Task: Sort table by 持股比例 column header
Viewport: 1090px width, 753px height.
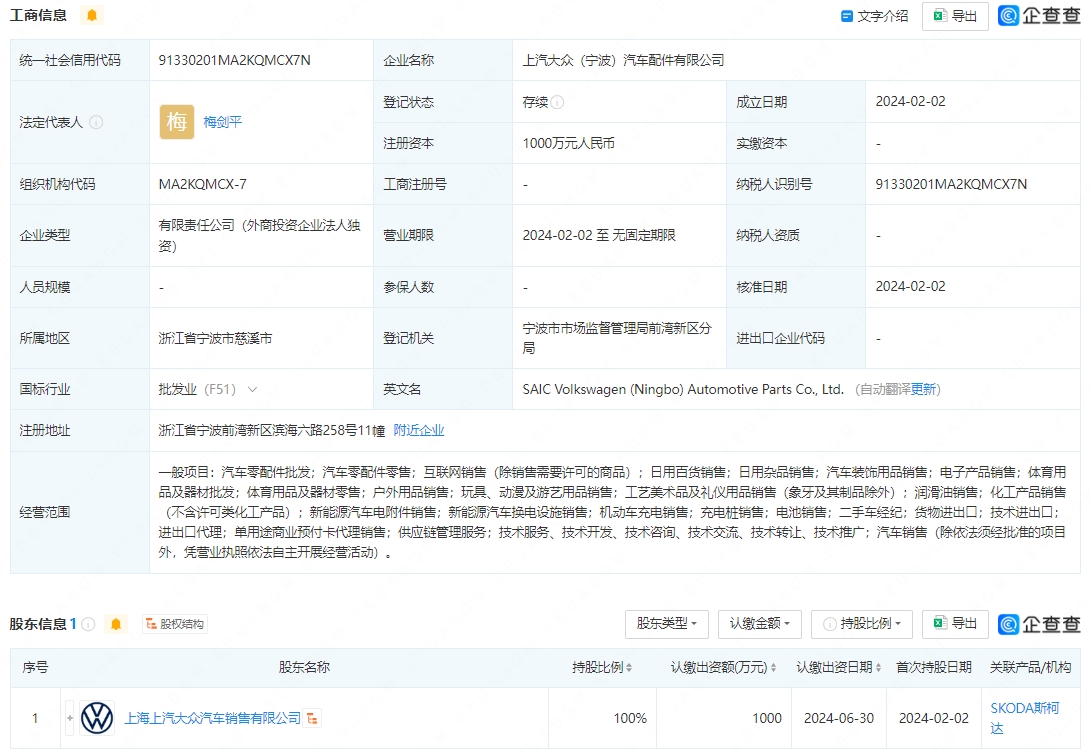Action: click(602, 667)
